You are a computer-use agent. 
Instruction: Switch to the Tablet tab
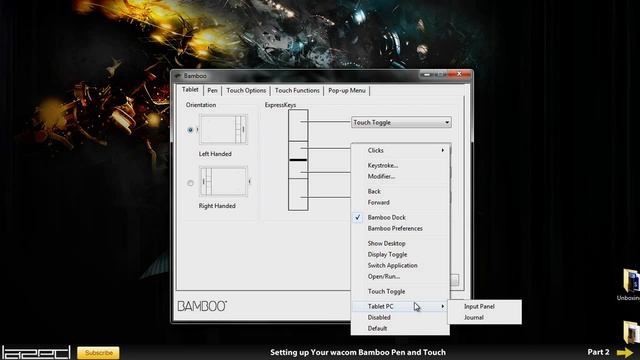(x=190, y=90)
